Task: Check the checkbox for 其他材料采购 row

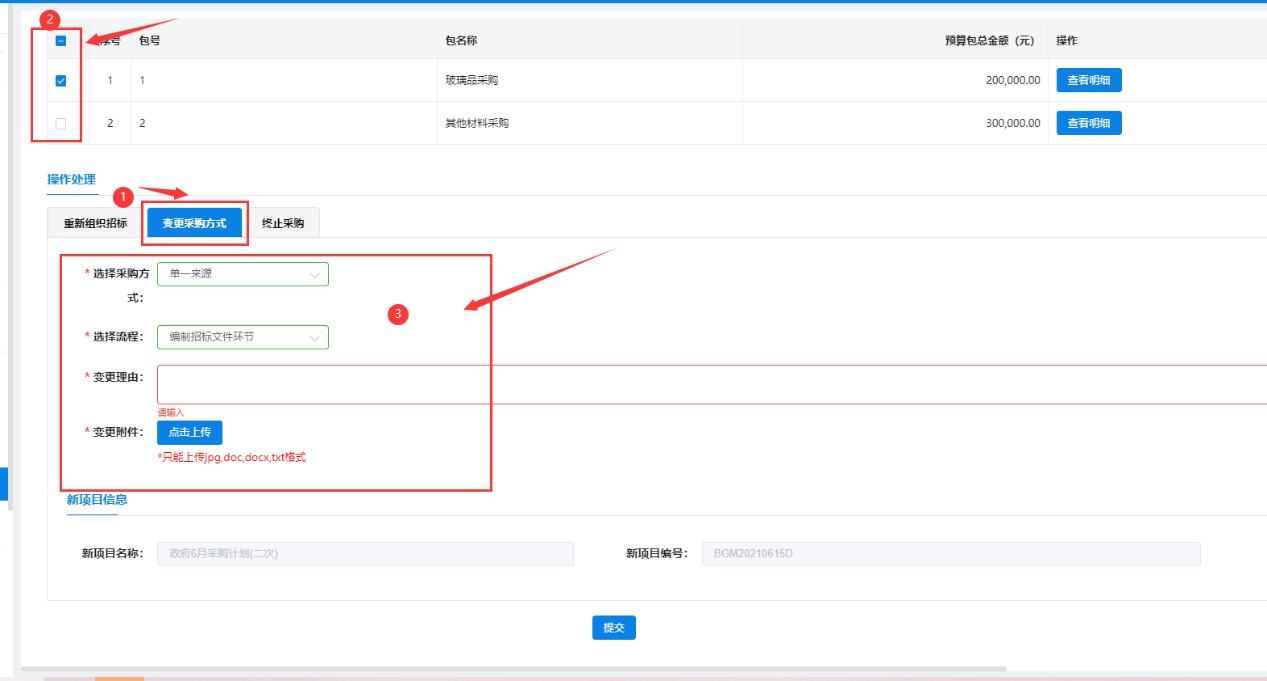Action: coord(61,124)
